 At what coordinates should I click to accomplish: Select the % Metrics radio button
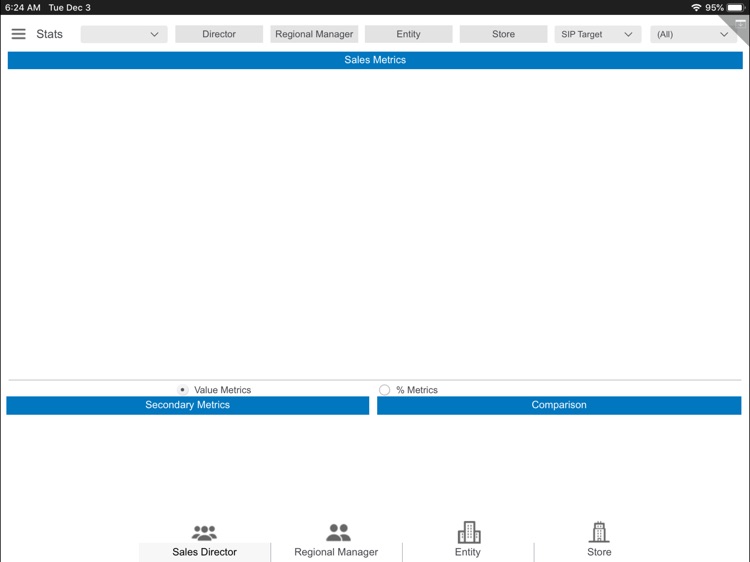click(384, 390)
